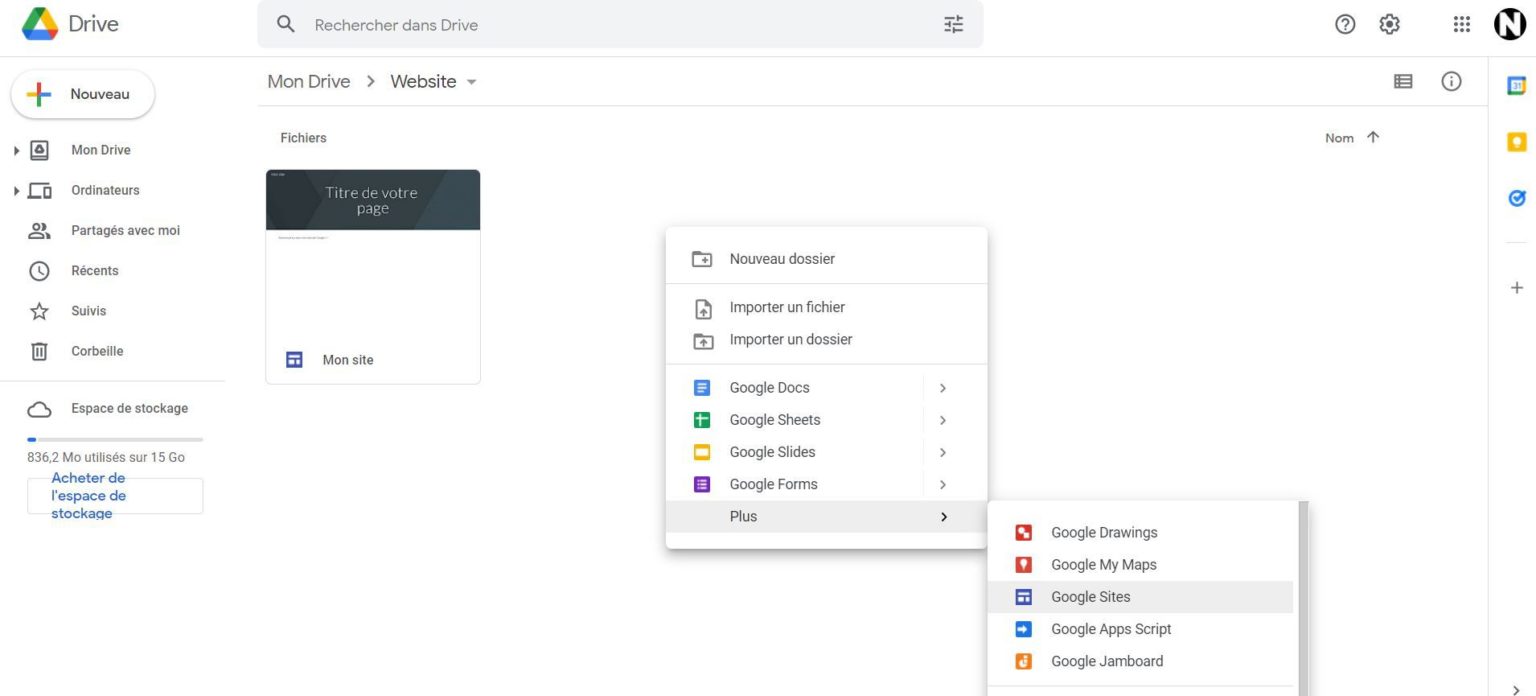
Task: Click Acheter de l'espace de stockage
Action: [115, 496]
